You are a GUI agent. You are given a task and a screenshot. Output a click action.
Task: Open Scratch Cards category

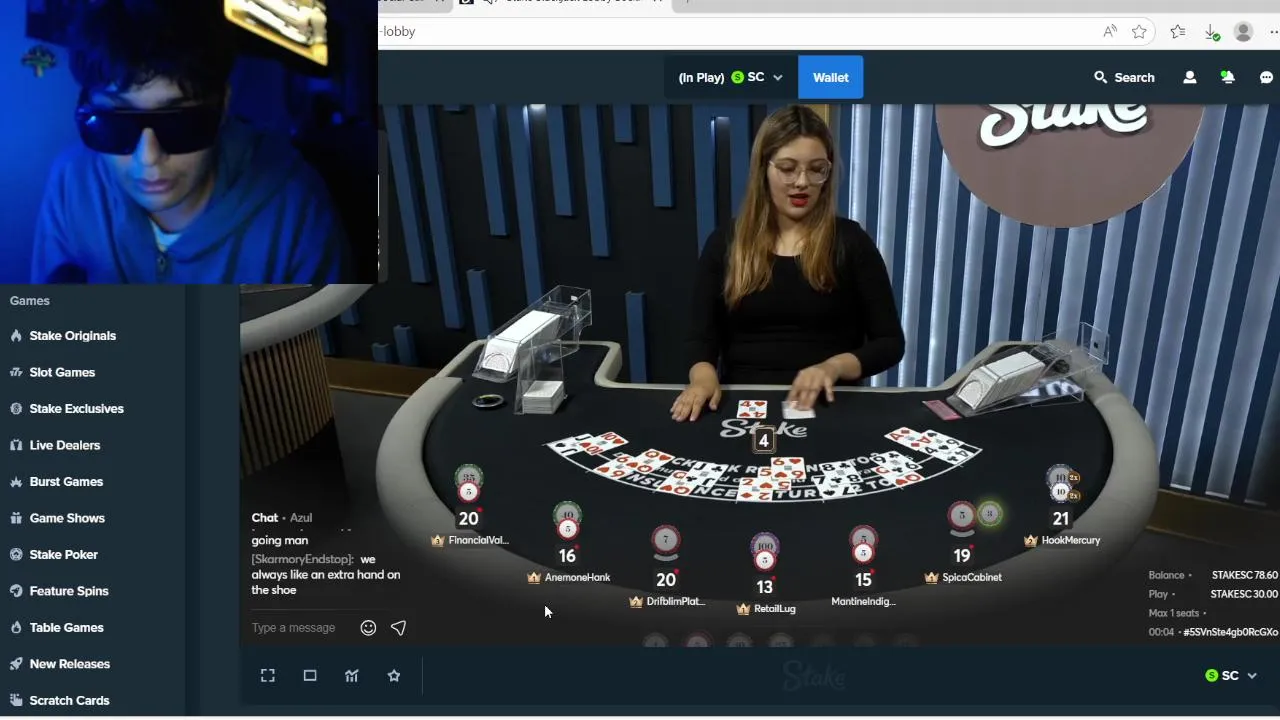tap(70, 701)
